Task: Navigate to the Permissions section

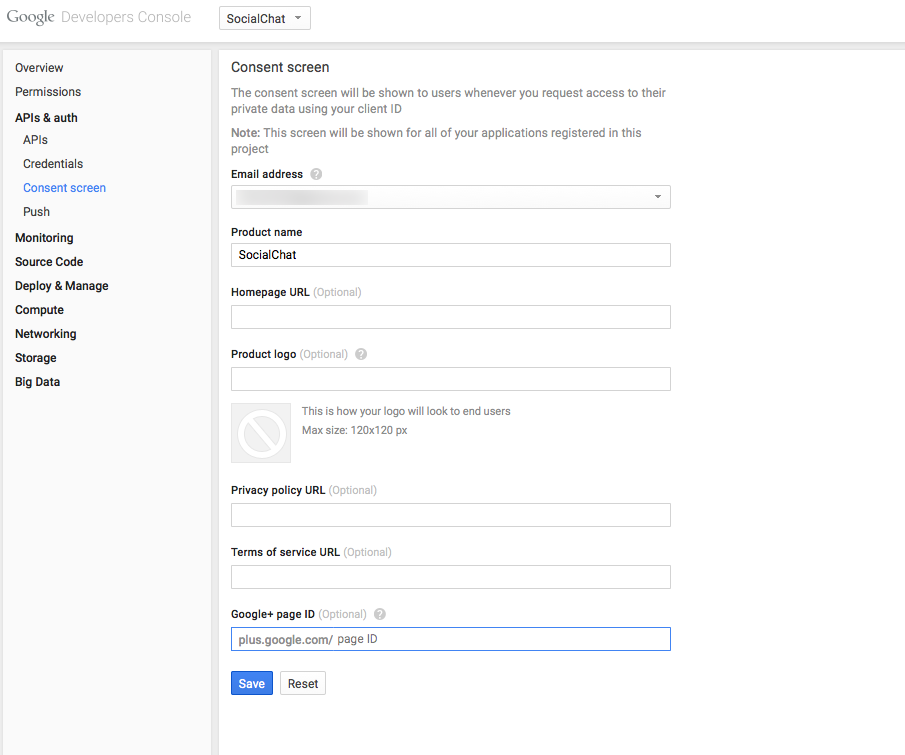Action: [x=47, y=91]
